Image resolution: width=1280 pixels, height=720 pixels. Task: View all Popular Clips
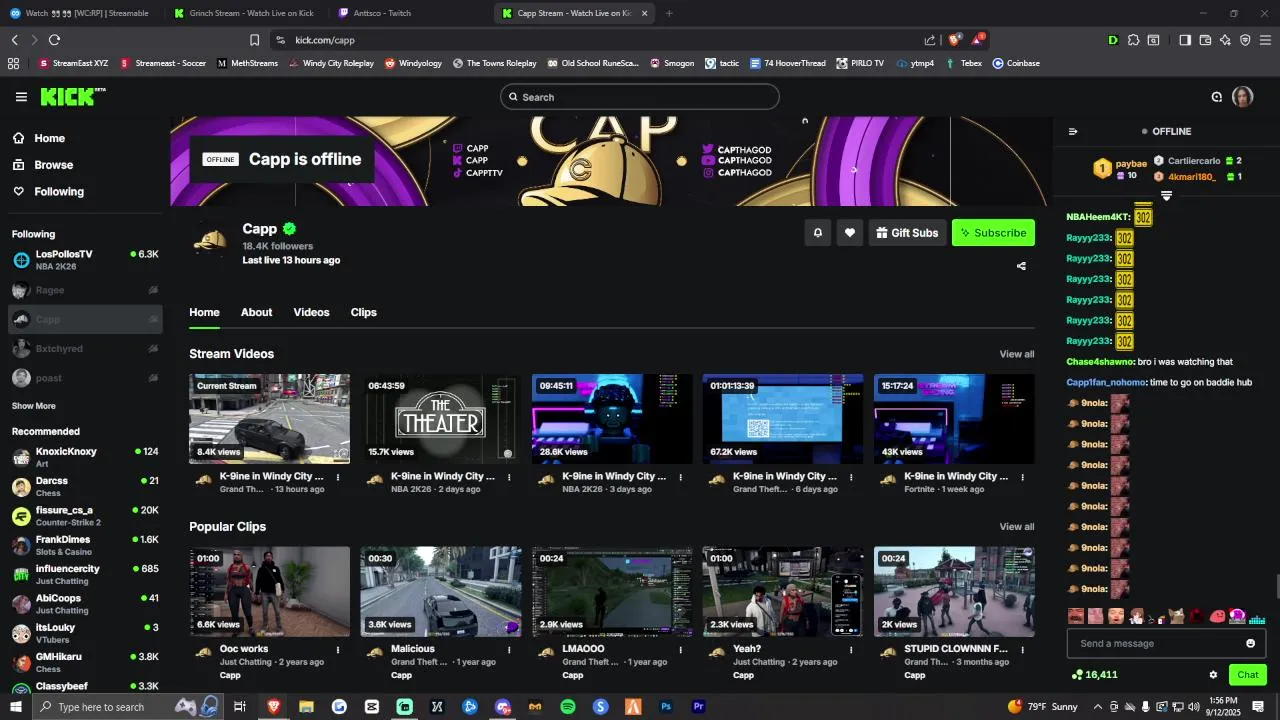pos(1017,527)
